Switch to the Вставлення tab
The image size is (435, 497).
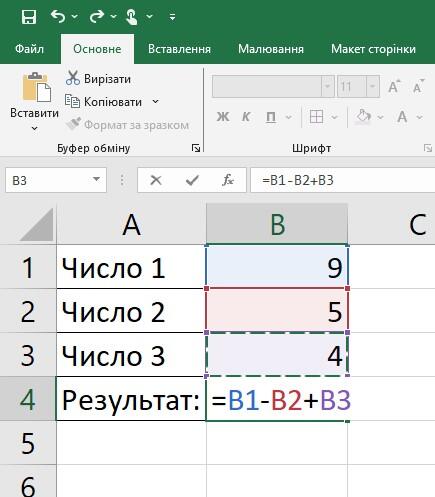tap(179, 49)
